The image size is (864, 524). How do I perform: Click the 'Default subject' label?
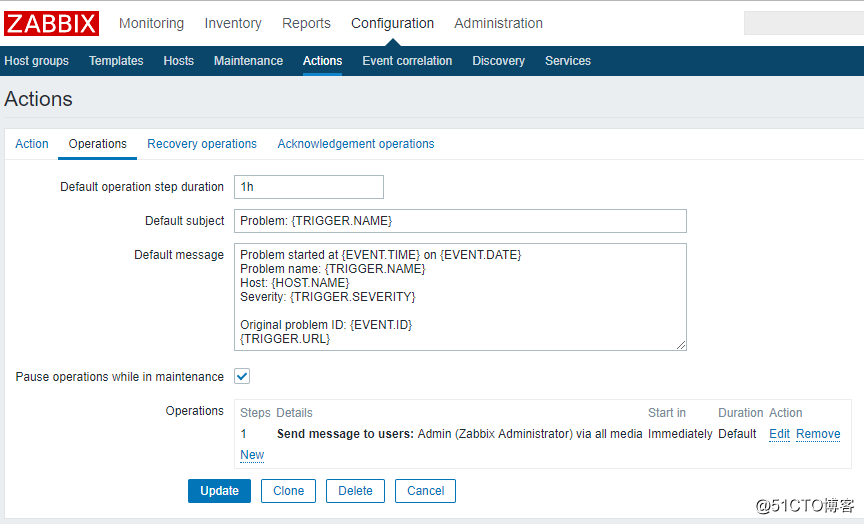coord(185,221)
